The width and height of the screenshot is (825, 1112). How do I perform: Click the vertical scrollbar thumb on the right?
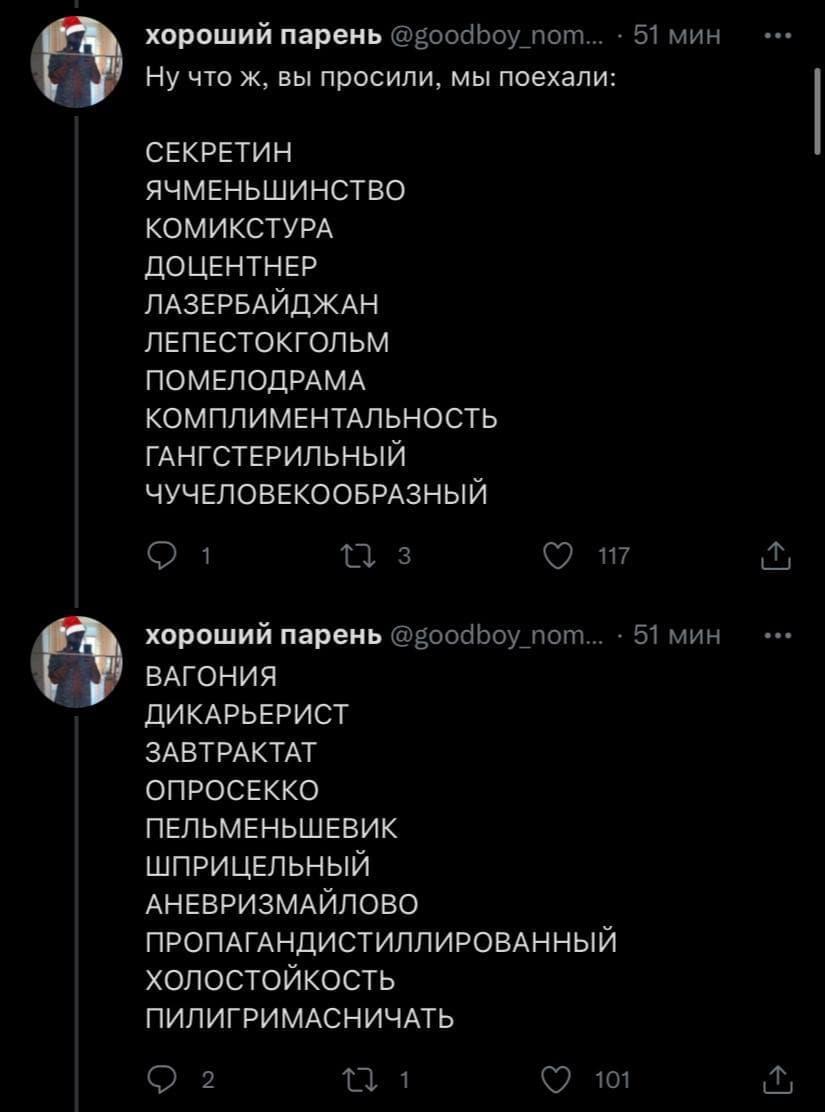coord(816,115)
